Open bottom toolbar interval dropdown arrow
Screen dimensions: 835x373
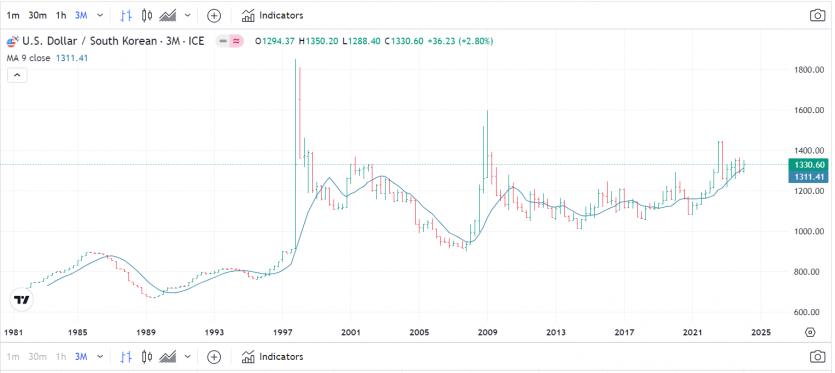(x=100, y=356)
